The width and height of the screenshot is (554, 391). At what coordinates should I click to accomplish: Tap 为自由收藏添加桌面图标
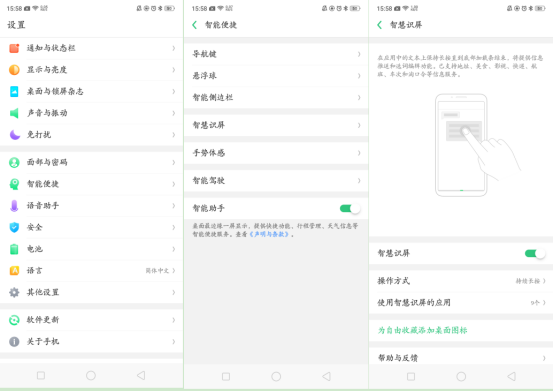(x=423, y=330)
